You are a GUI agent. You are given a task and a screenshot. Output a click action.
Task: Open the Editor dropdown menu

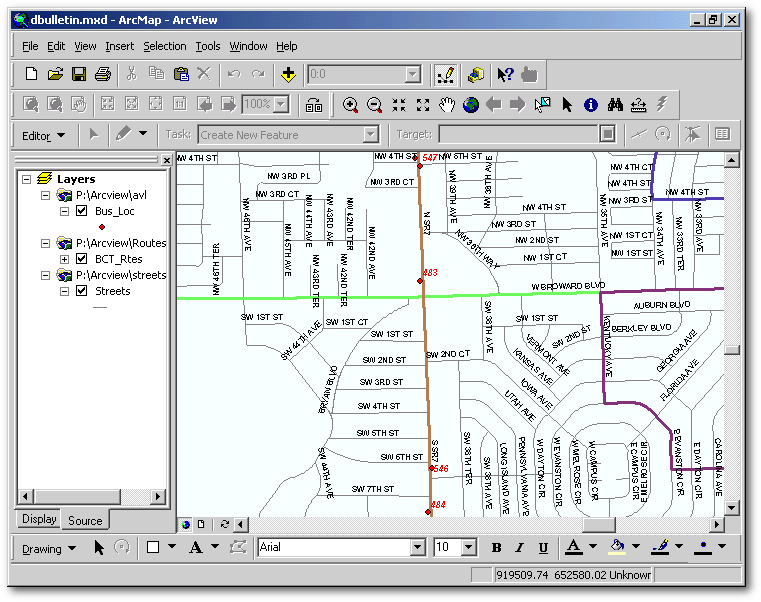tap(43, 135)
